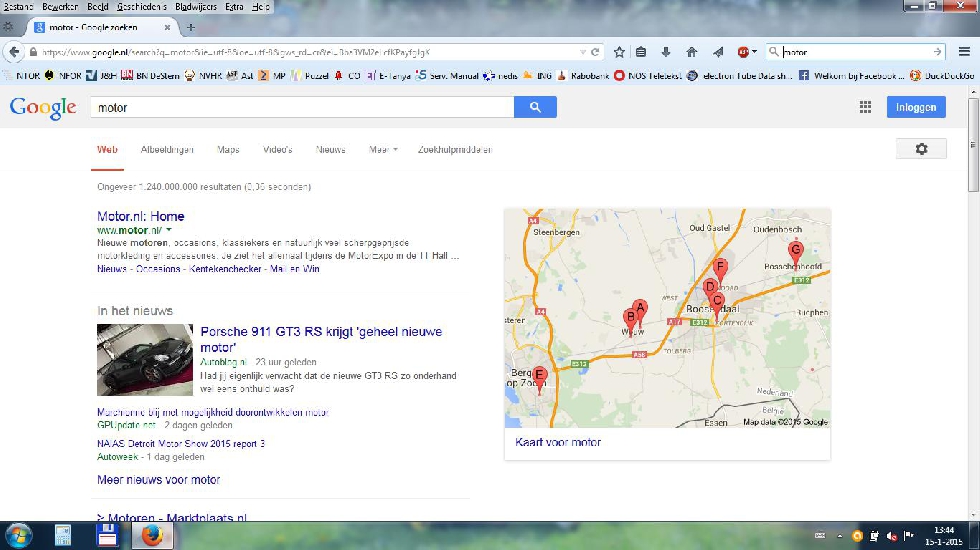Open the DuckDuckGo bookmark
Image resolution: width=980 pixels, height=550 pixels.
942,76
